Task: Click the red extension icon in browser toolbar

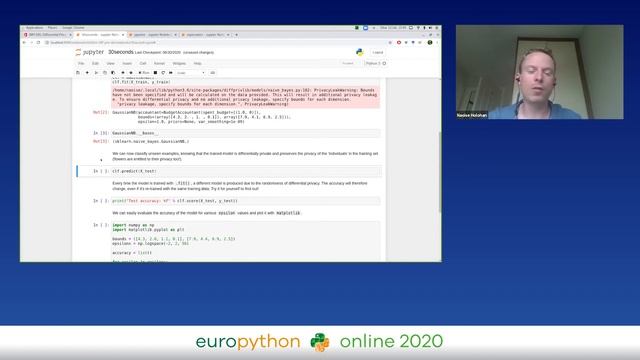Action: [x=399, y=42]
